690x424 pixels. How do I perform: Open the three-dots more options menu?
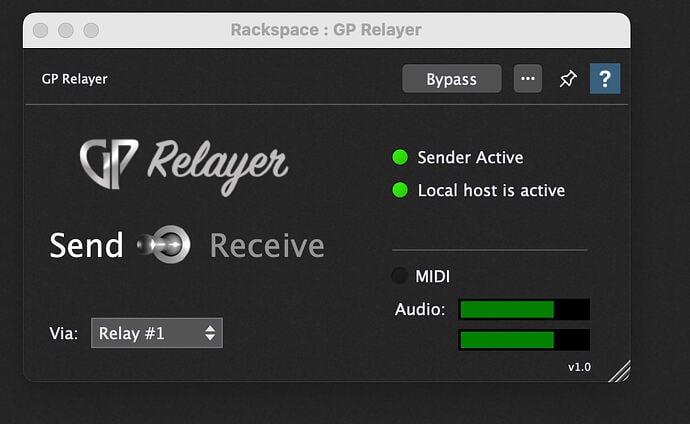pos(528,79)
